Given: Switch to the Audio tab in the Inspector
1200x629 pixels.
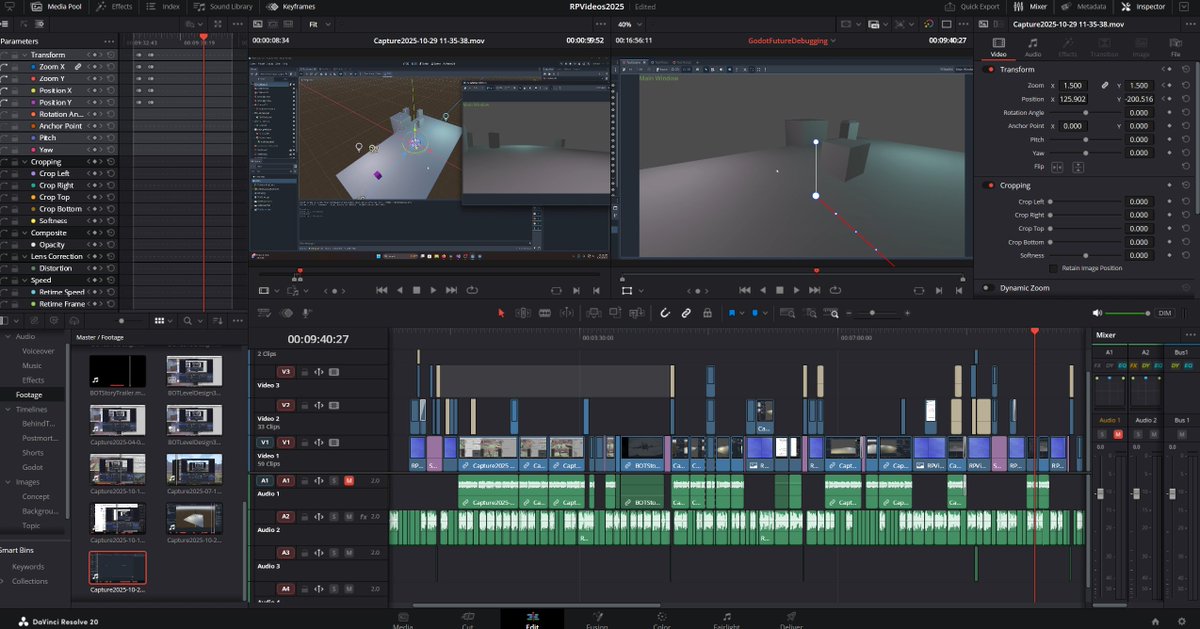Looking at the screenshot, I should pos(1033,49).
